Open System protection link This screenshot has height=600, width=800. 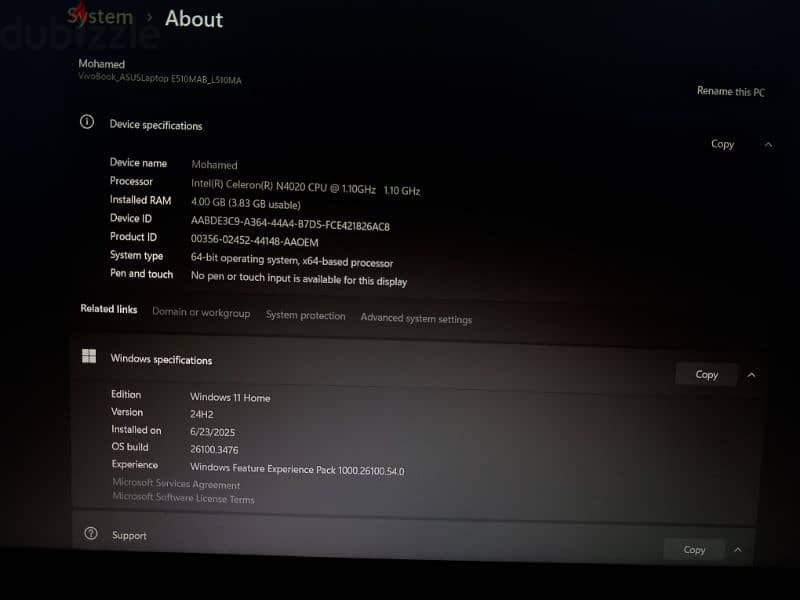[305, 315]
